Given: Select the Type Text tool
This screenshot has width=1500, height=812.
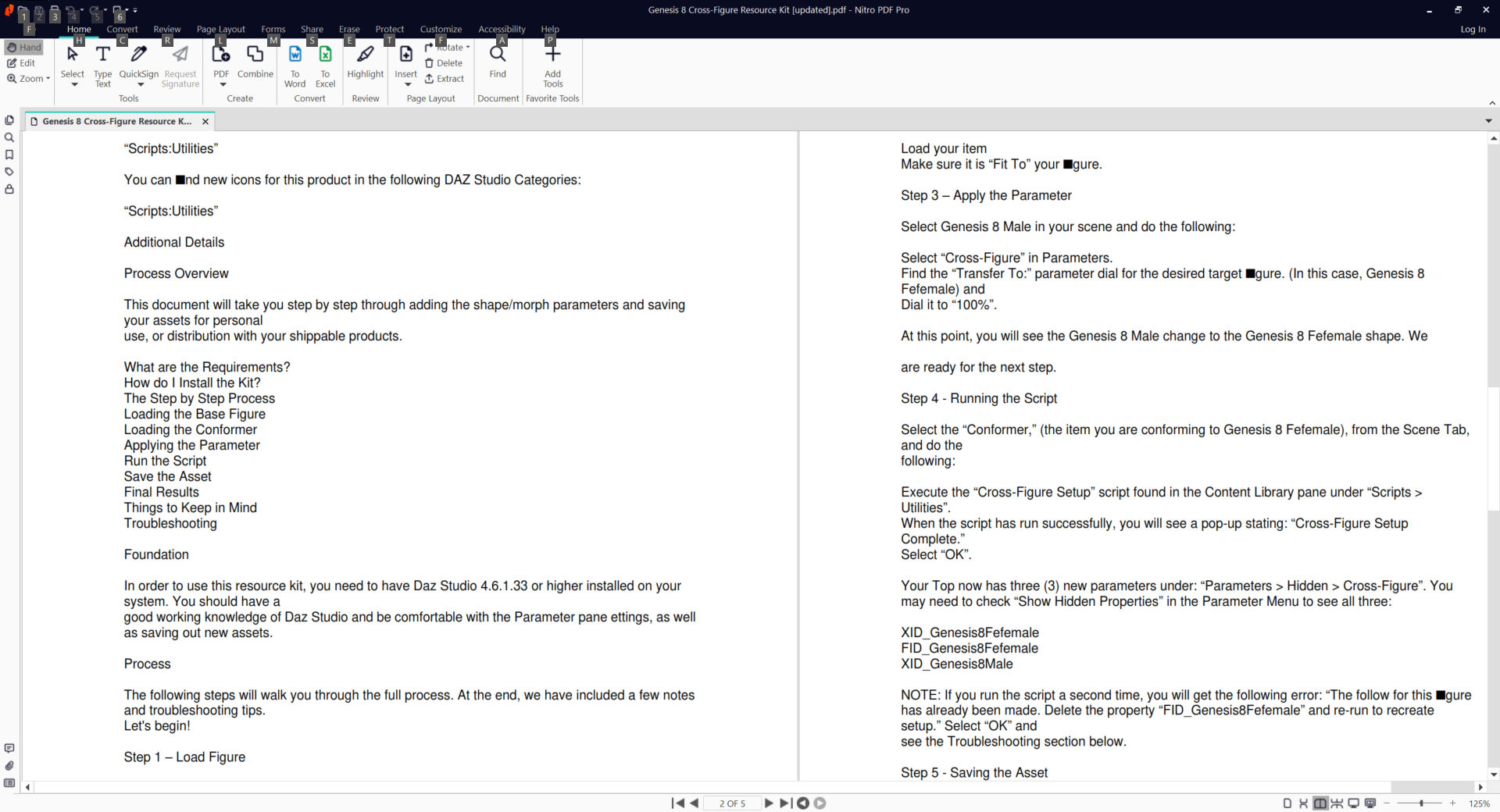Looking at the screenshot, I should coord(102,66).
